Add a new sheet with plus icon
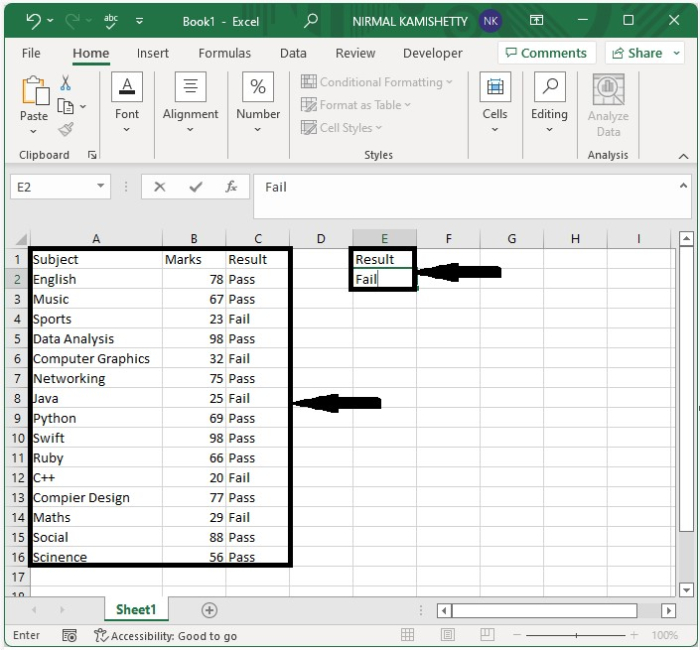Image resolution: width=700 pixels, height=650 pixels. click(x=209, y=610)
